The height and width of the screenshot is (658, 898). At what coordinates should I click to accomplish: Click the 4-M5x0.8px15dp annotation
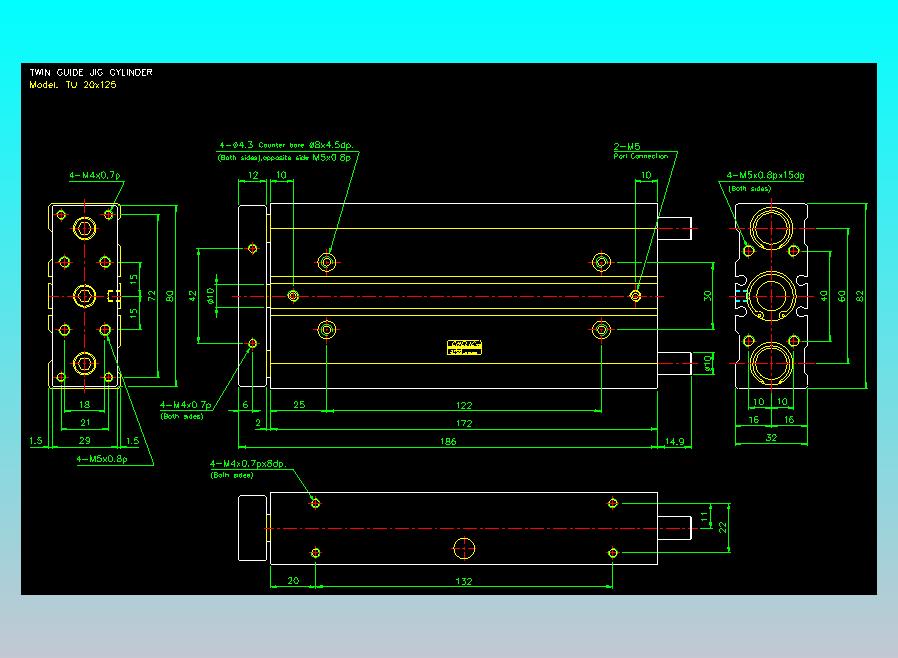(765, 175)
